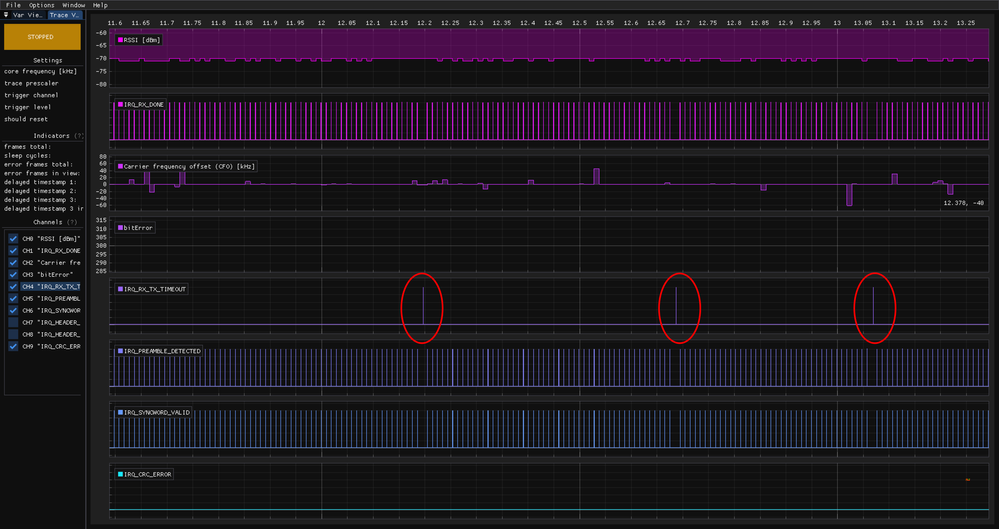
Task: Toggle CH6 IRQ_SYNCWORD checkbox
Action: [x=13, y=310]
